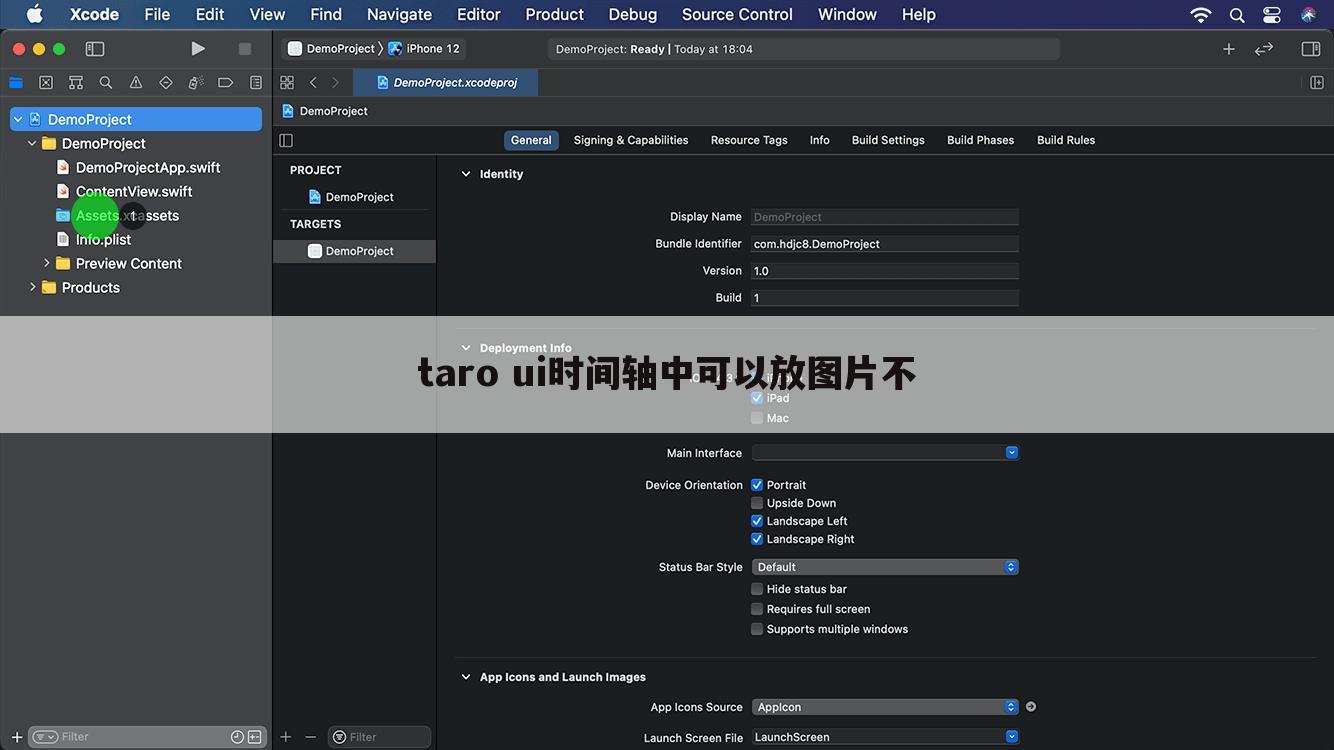Screen dimensions: 1334x750
Task: Select the DemoProject scheme in toolbar
Action: coord(331,48)
